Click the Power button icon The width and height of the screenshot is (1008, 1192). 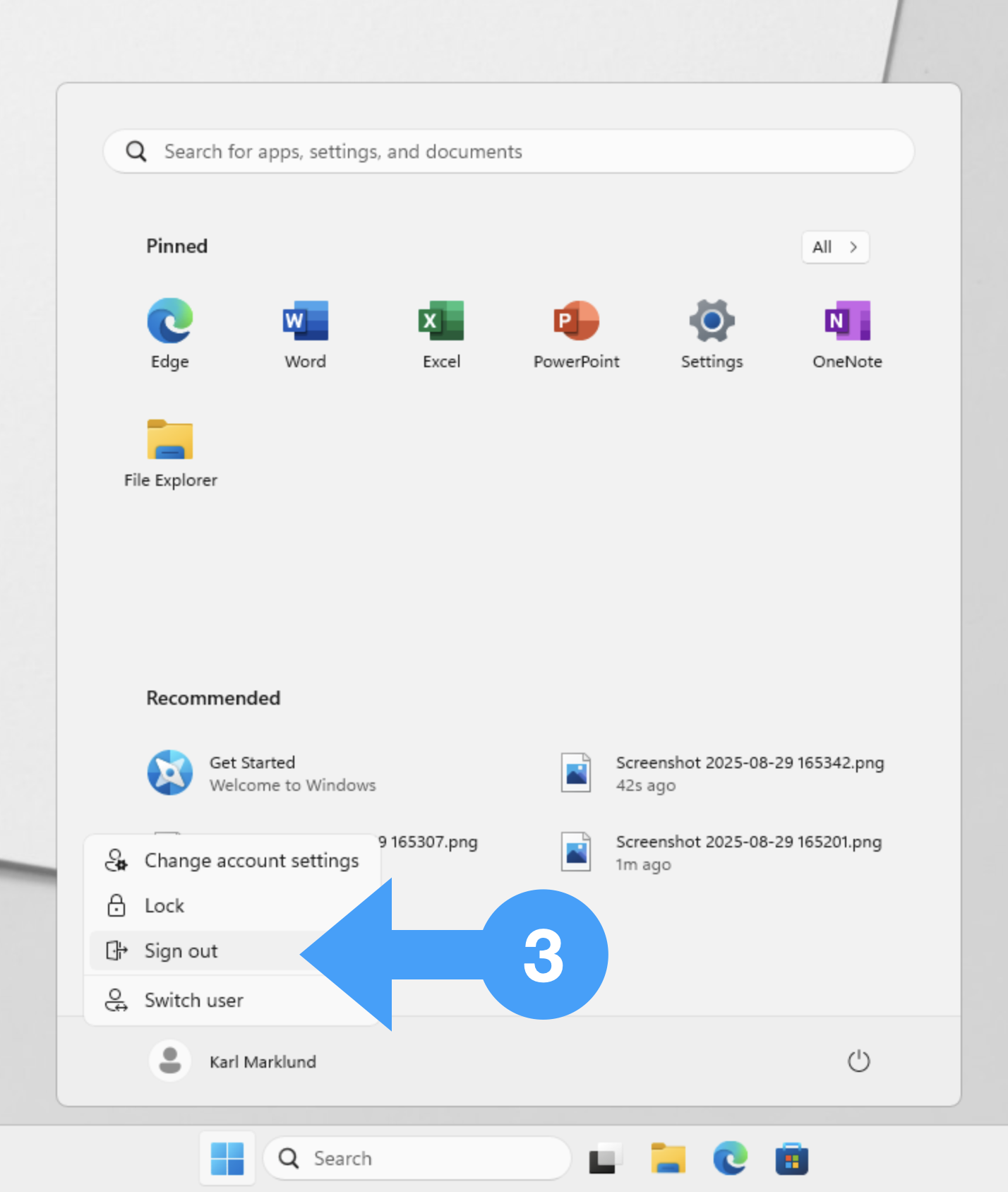click(858, 1061)
